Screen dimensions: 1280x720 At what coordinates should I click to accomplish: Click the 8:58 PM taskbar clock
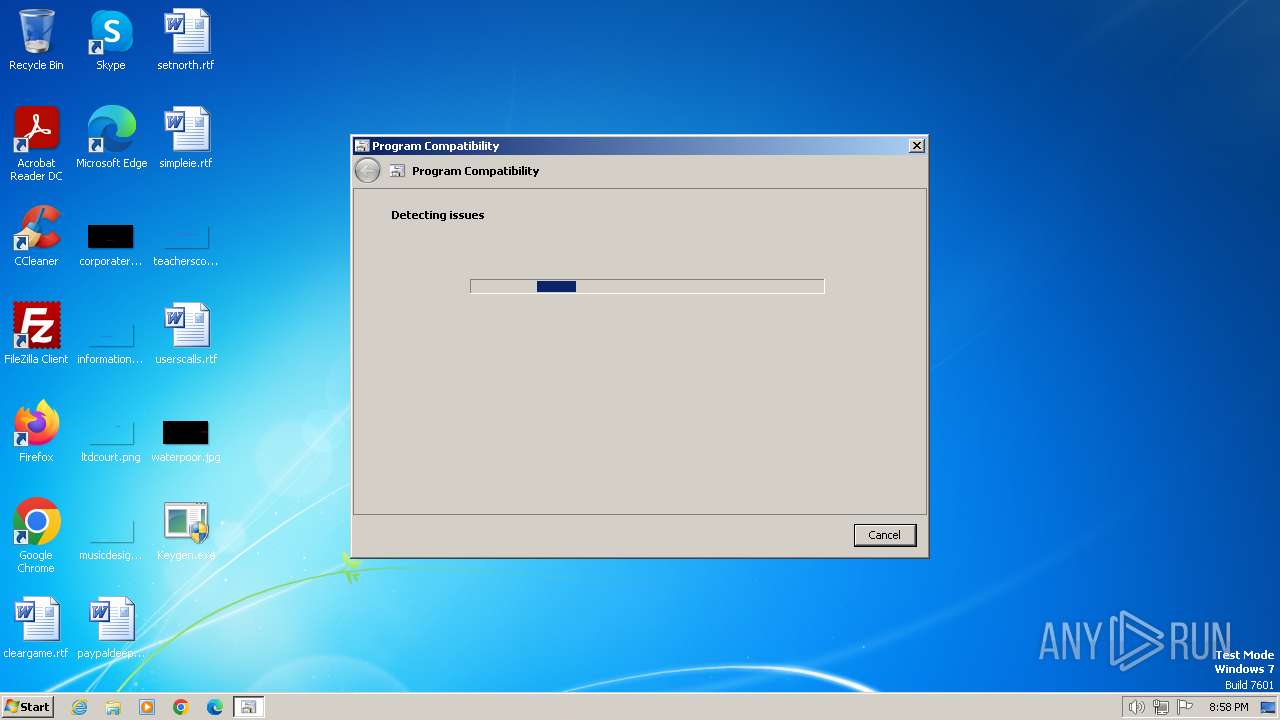click(1228, 707)
